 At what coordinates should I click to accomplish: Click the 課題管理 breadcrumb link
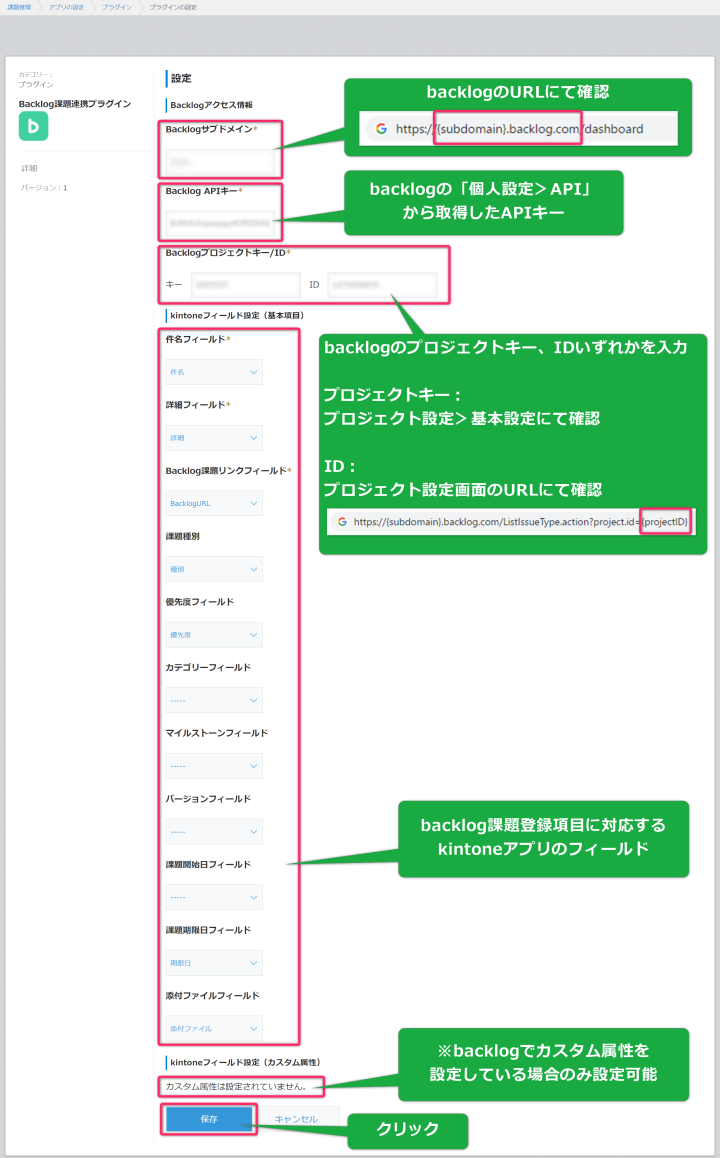17,7
